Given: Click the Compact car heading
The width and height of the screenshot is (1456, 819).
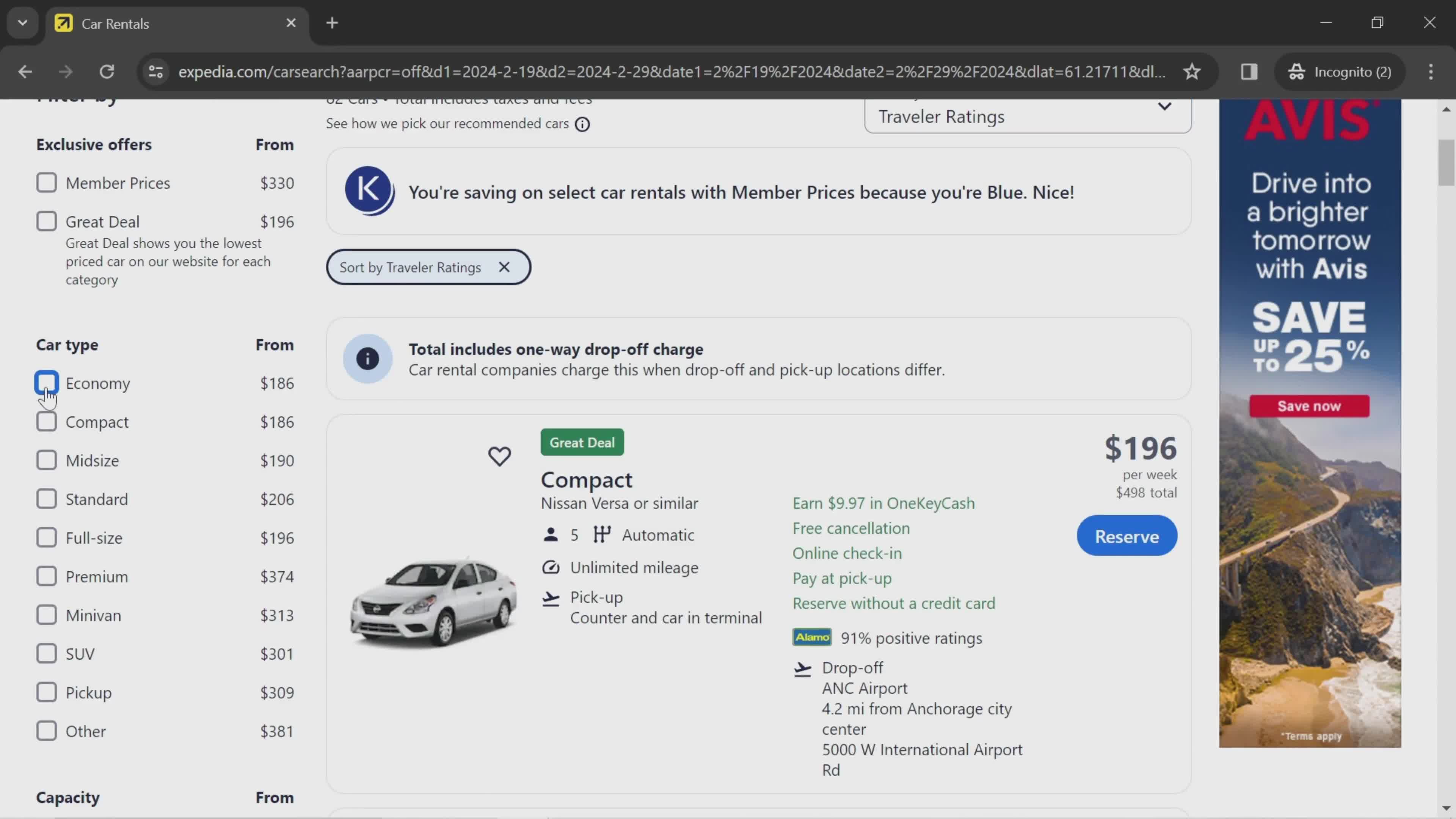Looking at the screenshot, I should pyautogui.click(x=586, y=480).
